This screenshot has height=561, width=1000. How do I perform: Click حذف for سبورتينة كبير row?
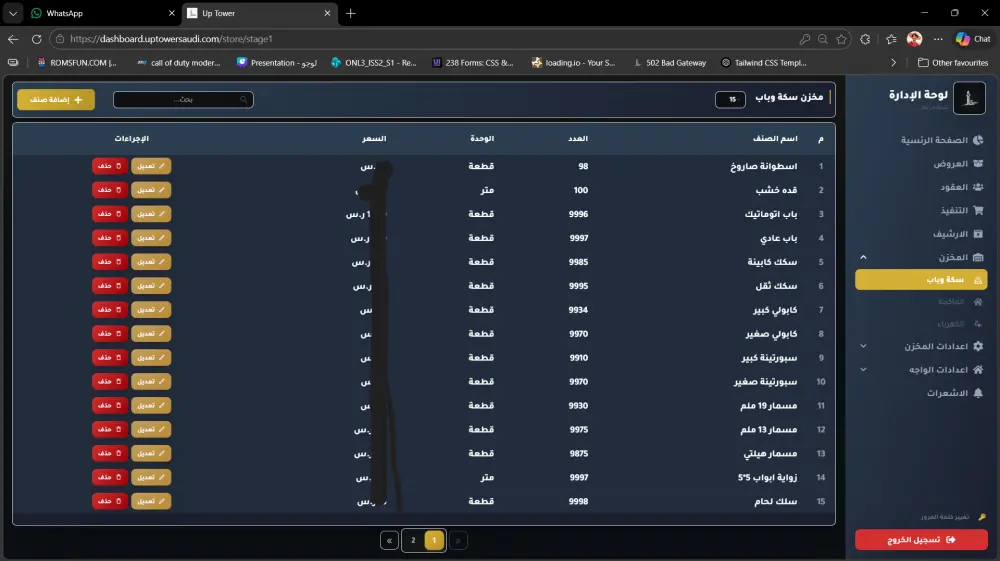coord(110,357)
